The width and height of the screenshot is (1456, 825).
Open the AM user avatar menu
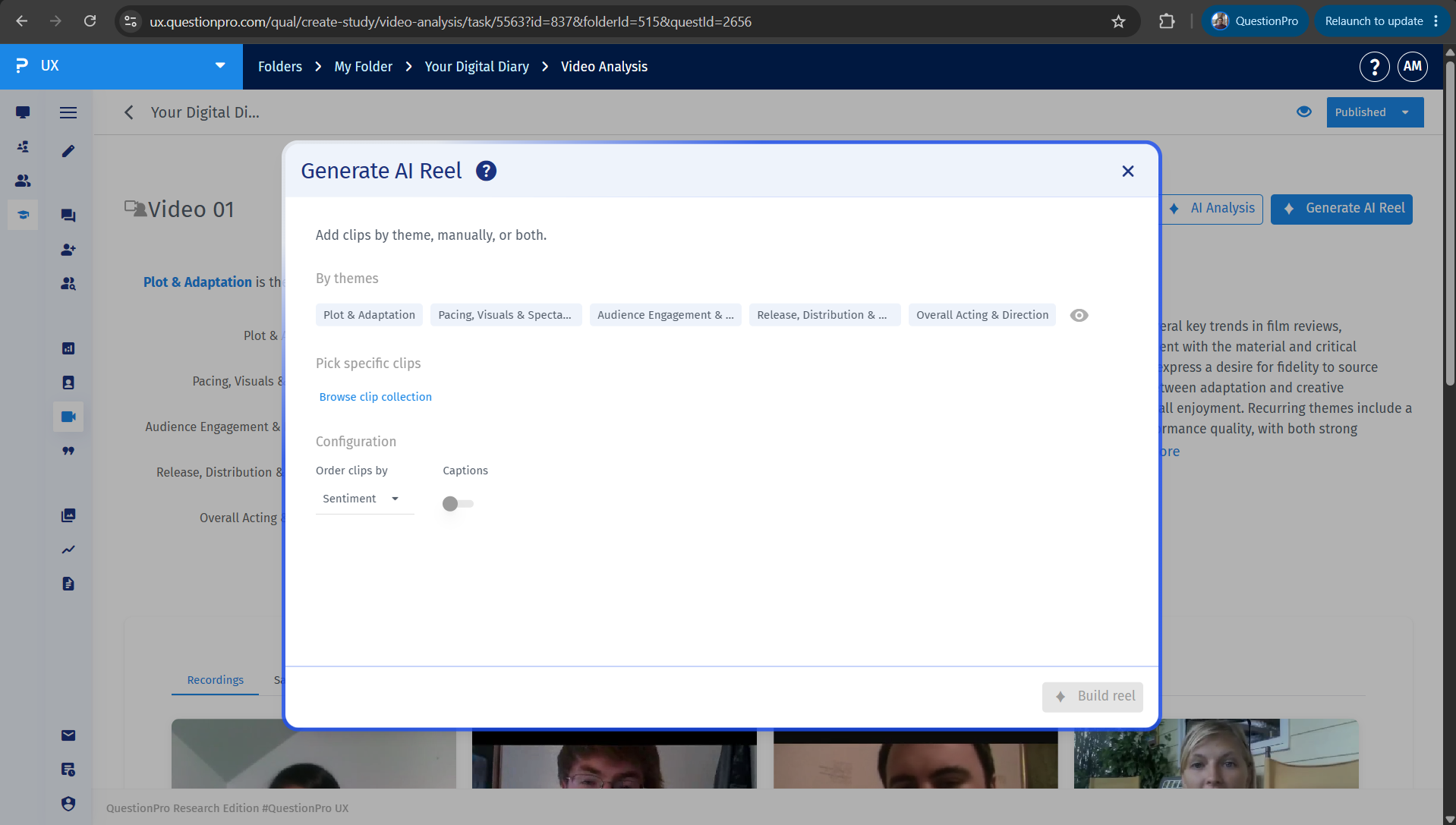(x=1412, y=66)
